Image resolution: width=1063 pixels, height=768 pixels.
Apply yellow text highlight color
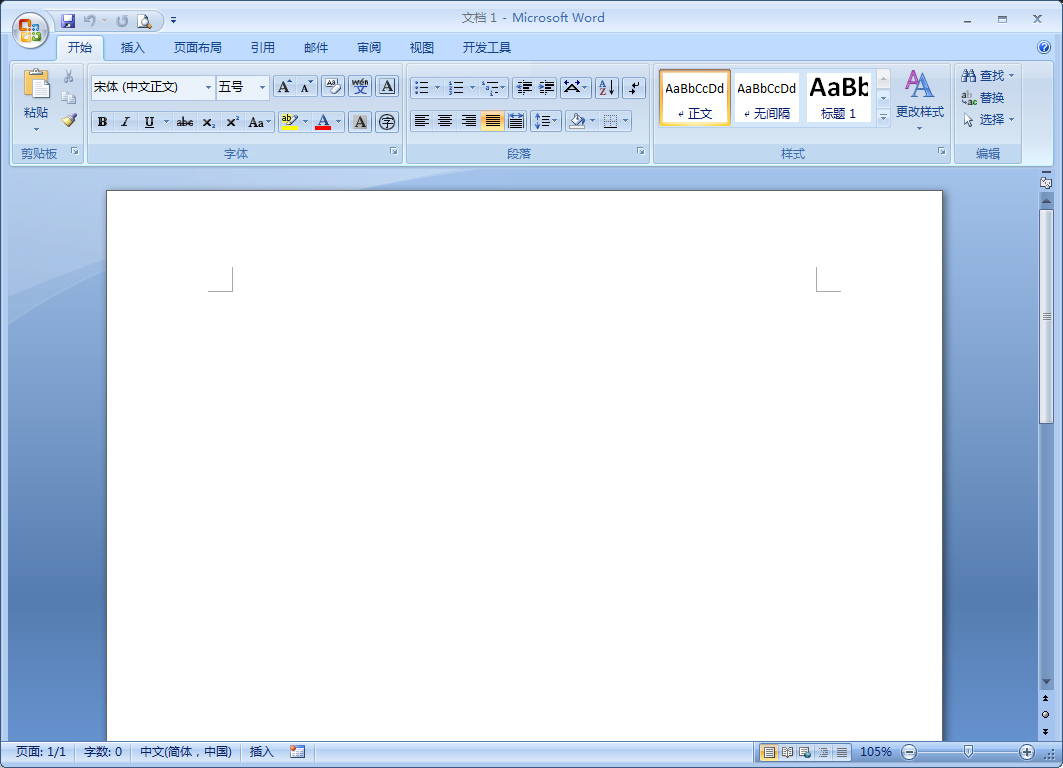pyautogui.click(x=290, y=122)
